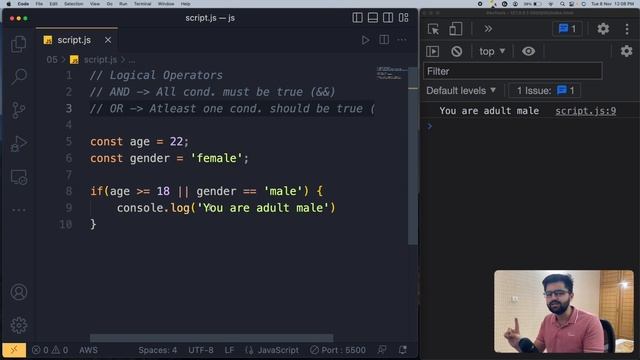The image size is (640, 360).
Task: Show additional views via the ellipsis in activity bar
Action: 18,210
